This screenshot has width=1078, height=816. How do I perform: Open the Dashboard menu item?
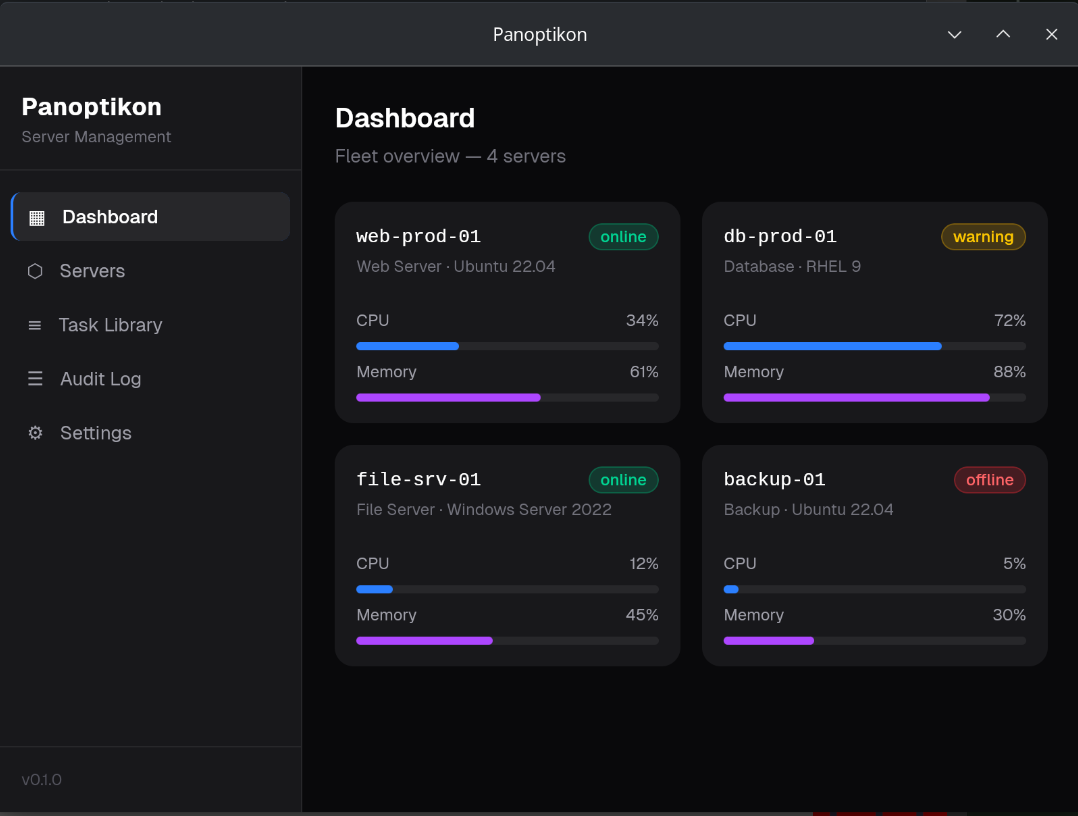point(151,217)
